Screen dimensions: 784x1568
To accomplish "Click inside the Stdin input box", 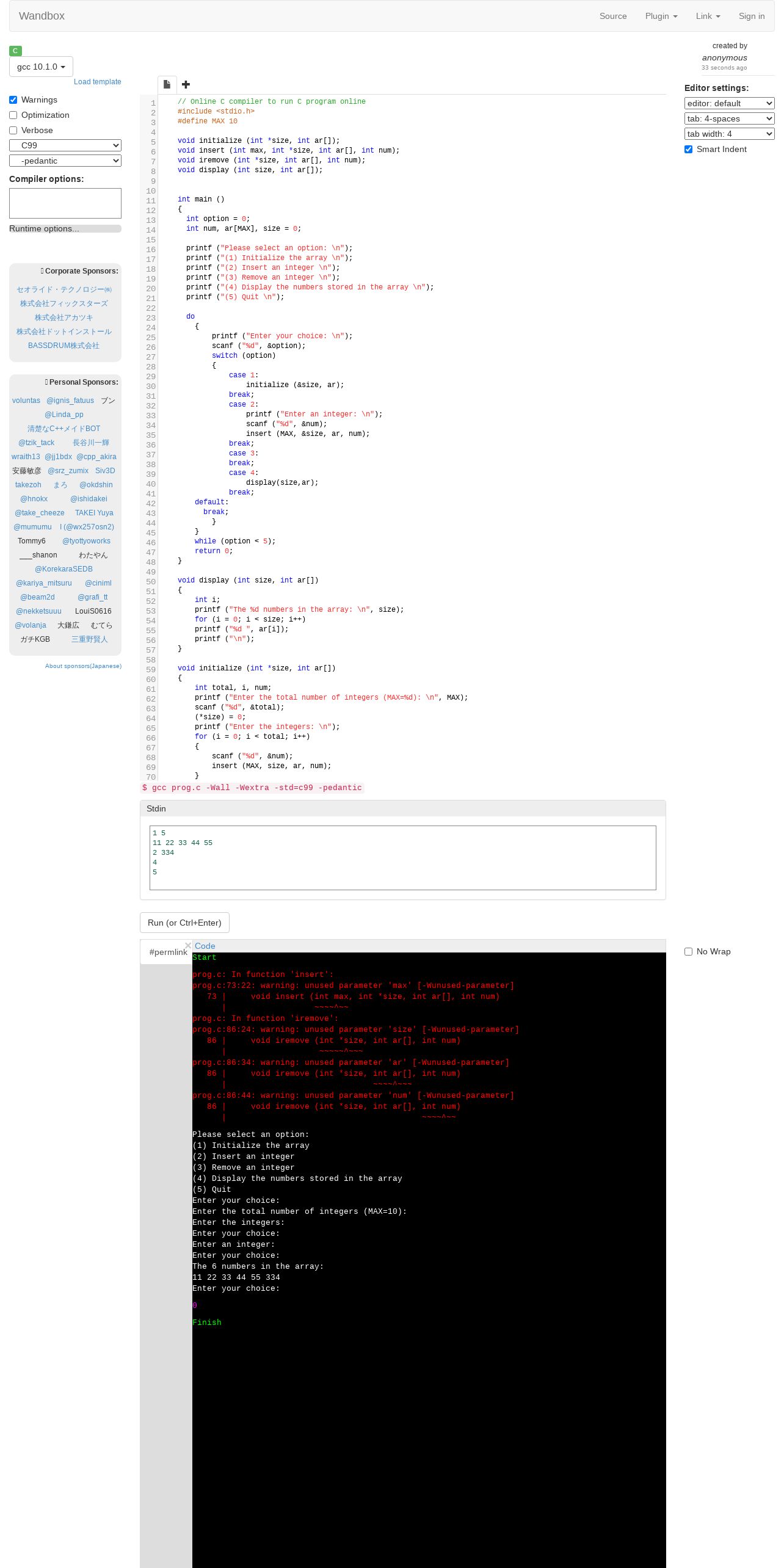I will click(403, 858).
